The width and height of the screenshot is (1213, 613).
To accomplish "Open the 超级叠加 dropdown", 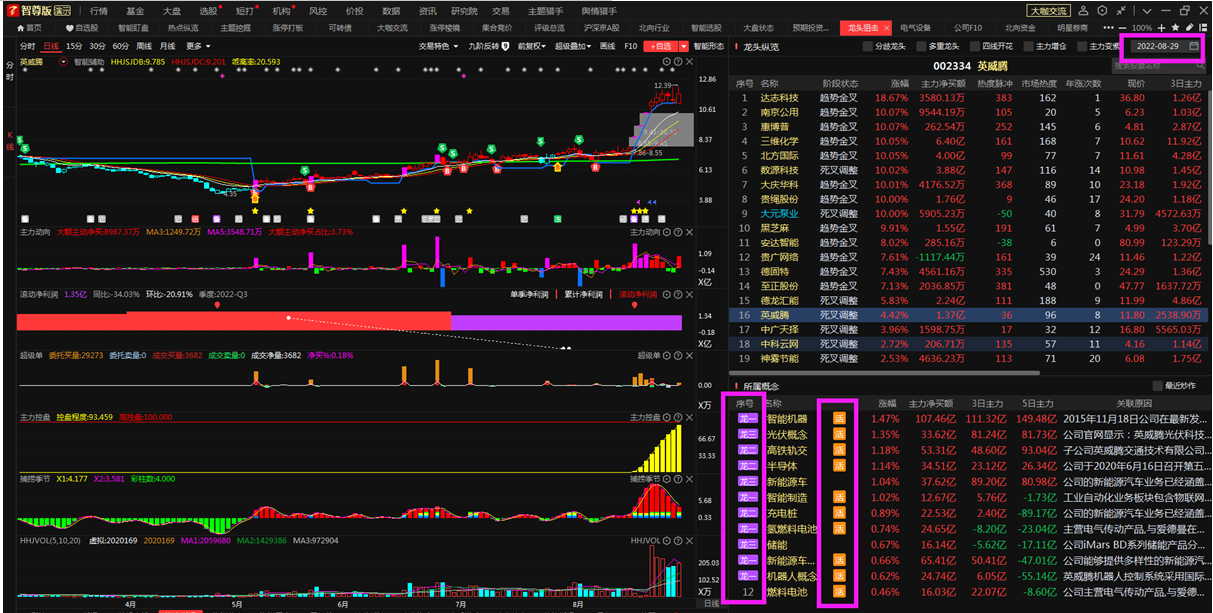I will pos(575,46).
